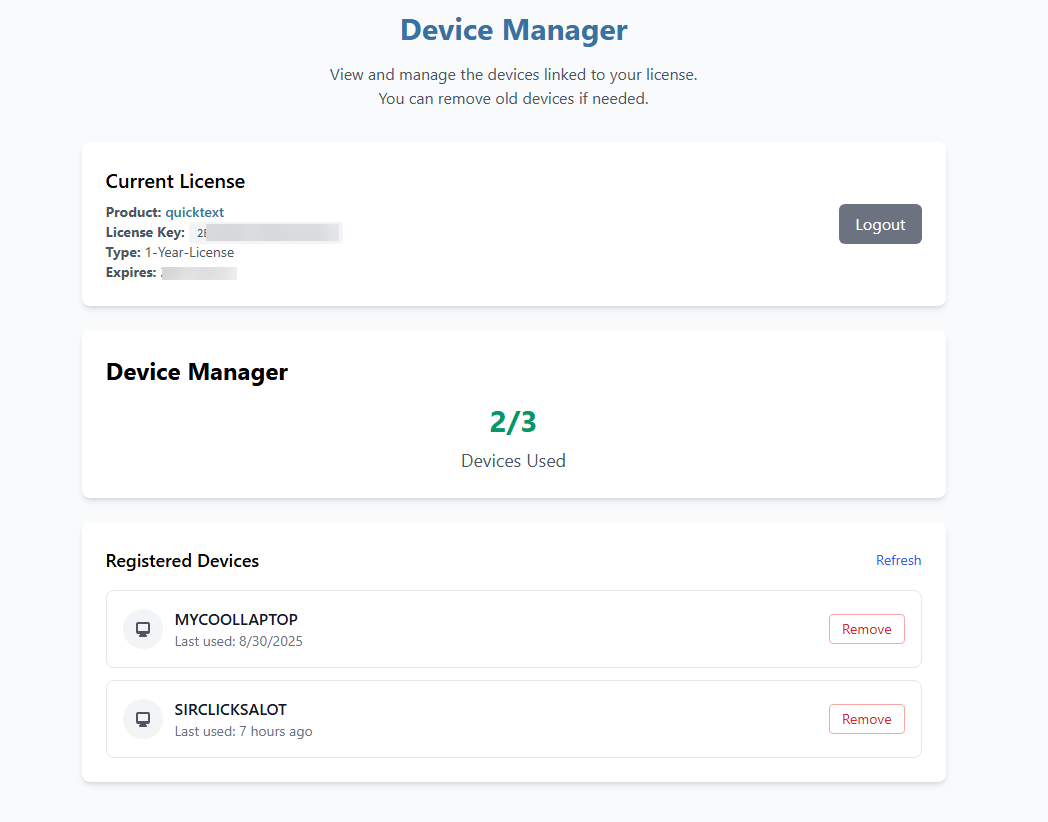Click the monitor icon beside MYCOOLLAPTOP
The width and height of the screenshot is (1048, 822).
tap(143, 629)
